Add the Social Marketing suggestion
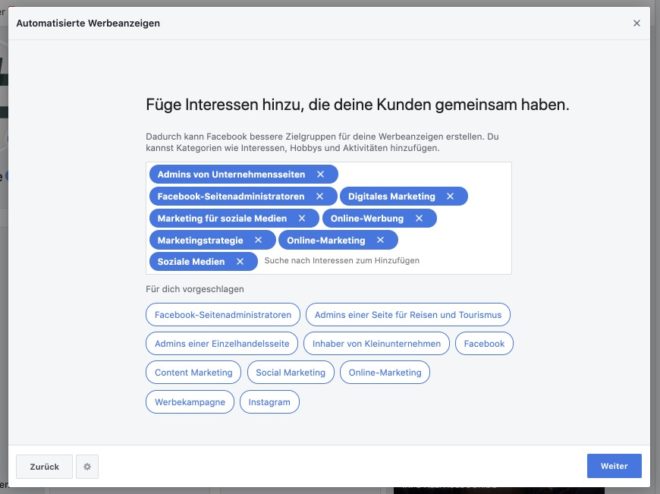This screenshot has width=660, height=494. pos(290,372)
